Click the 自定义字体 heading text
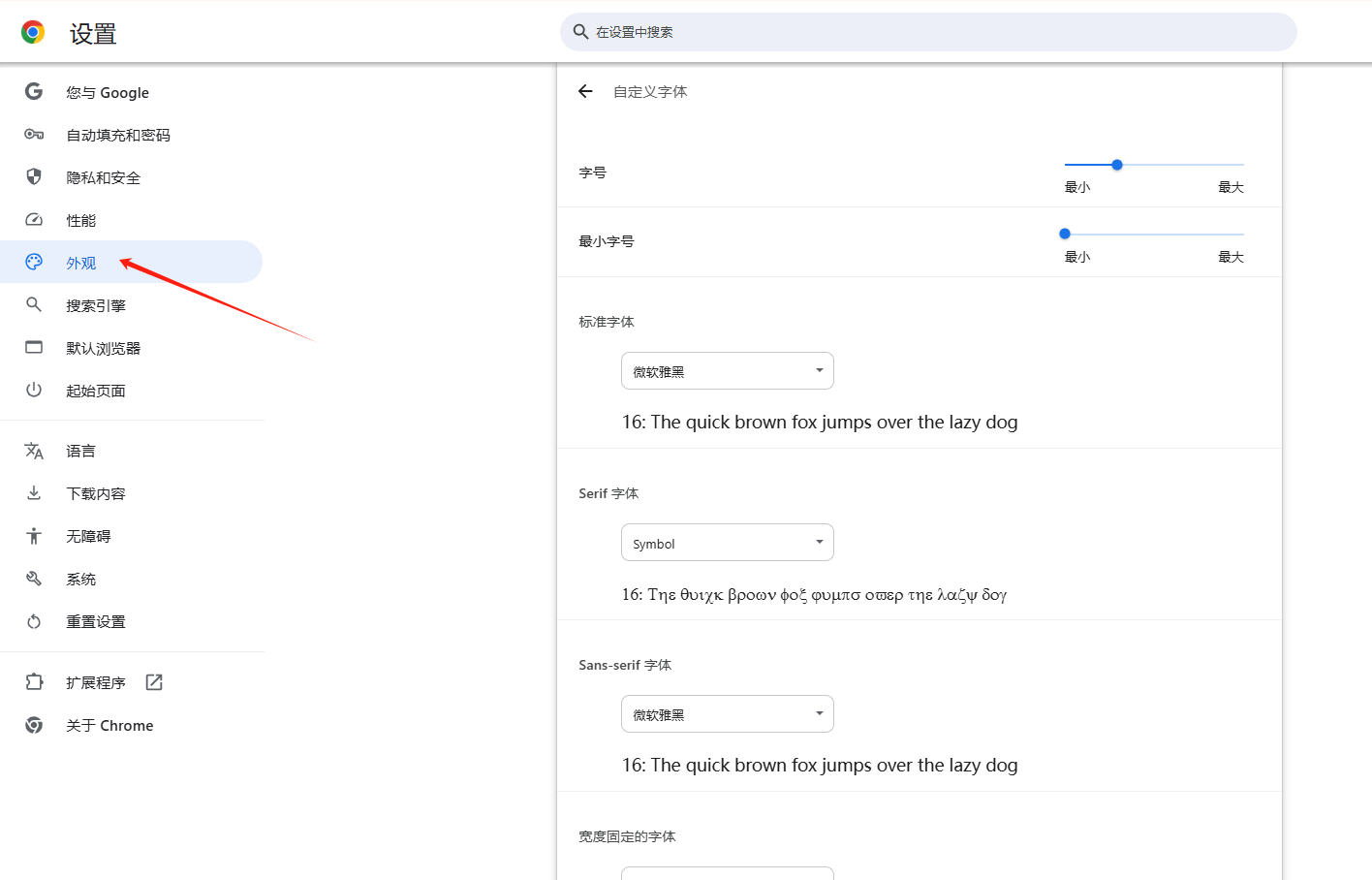 650,92
